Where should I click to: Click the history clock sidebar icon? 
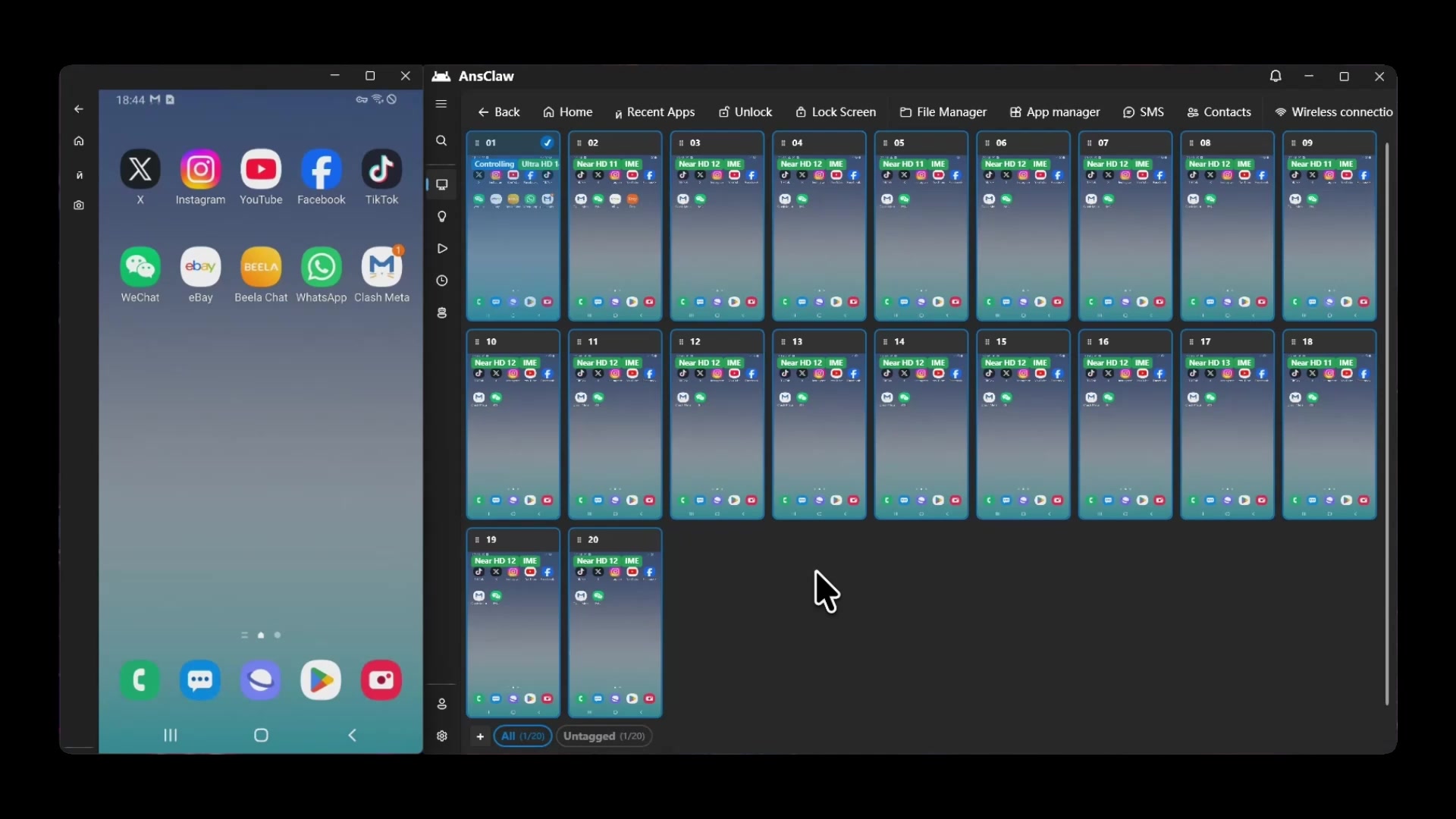[442, 281]
